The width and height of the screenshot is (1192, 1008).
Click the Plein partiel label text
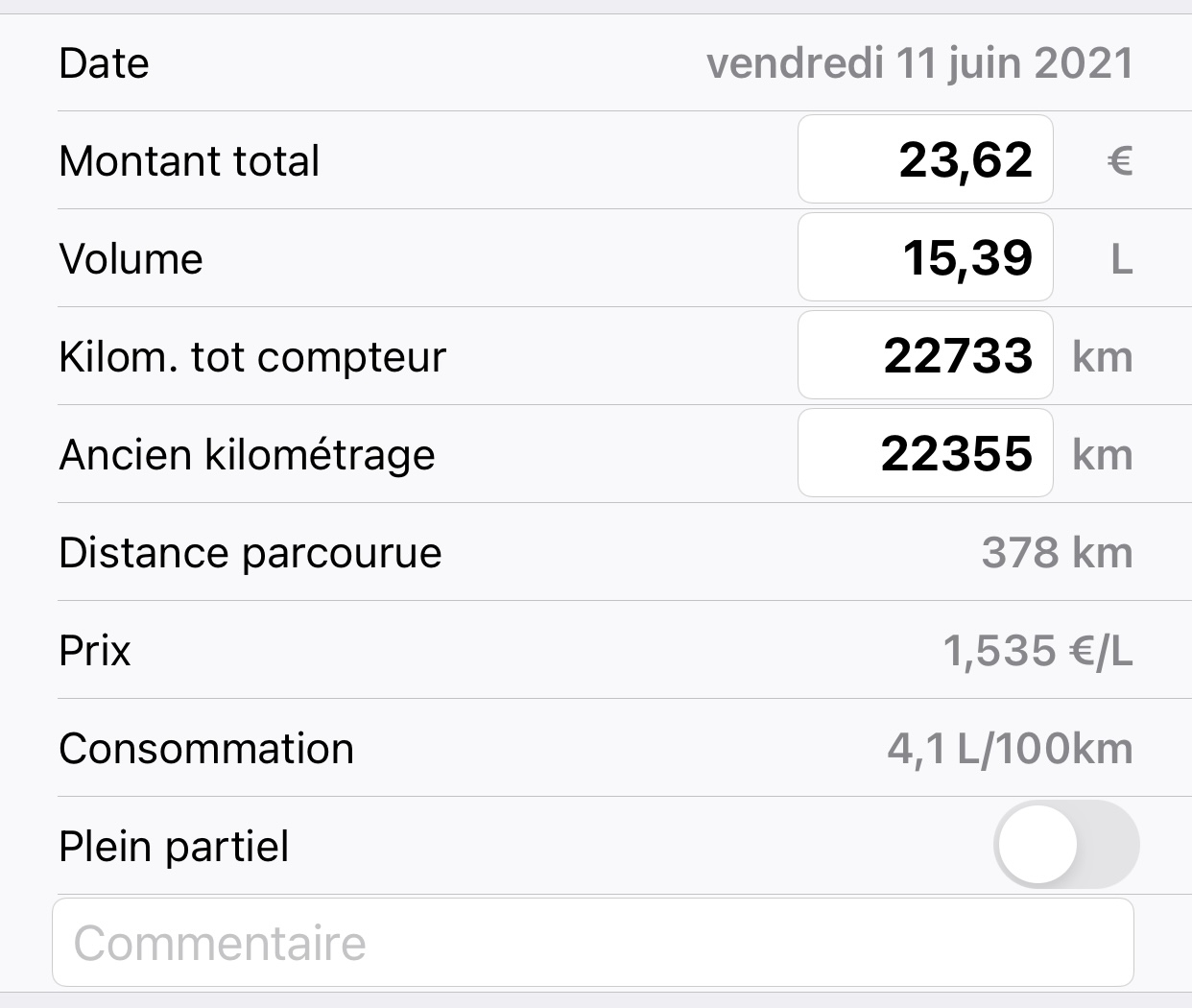click(174, 847)
